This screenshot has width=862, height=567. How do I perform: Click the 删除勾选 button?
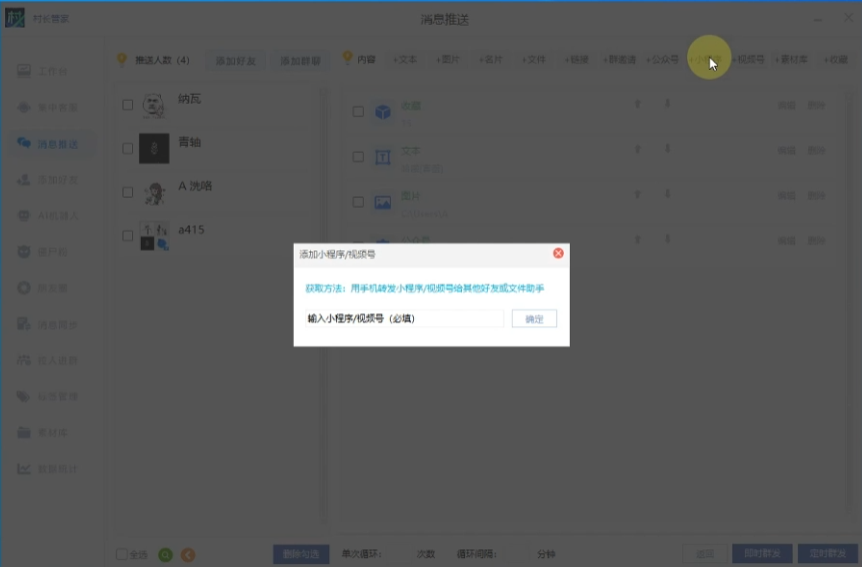coord(301,554)
